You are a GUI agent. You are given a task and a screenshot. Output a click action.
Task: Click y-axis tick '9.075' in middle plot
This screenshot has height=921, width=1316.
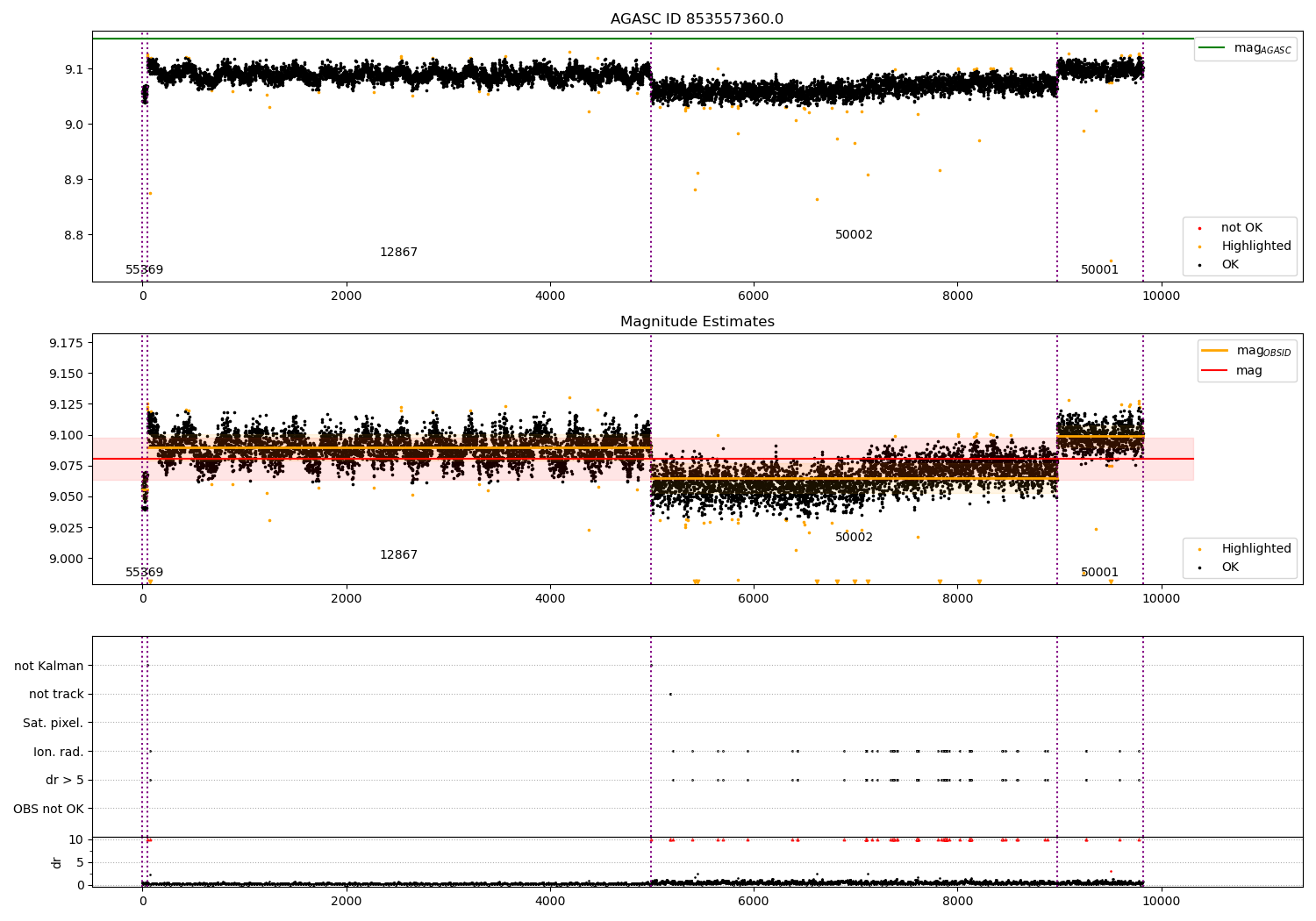pos(67,466)
